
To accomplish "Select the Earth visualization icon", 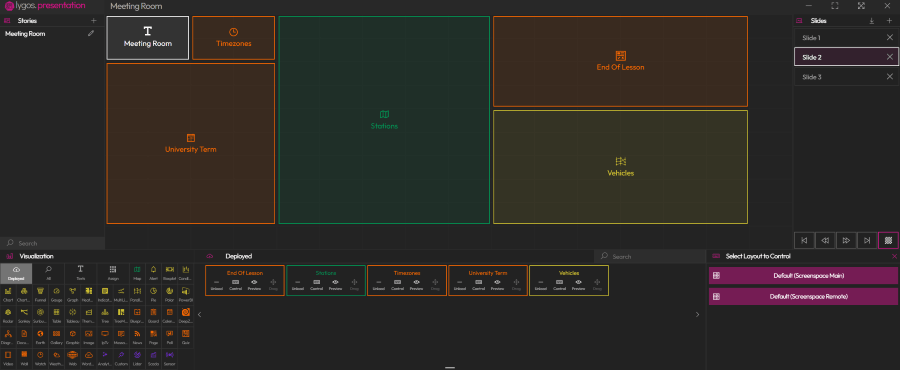I will point(41,337).
